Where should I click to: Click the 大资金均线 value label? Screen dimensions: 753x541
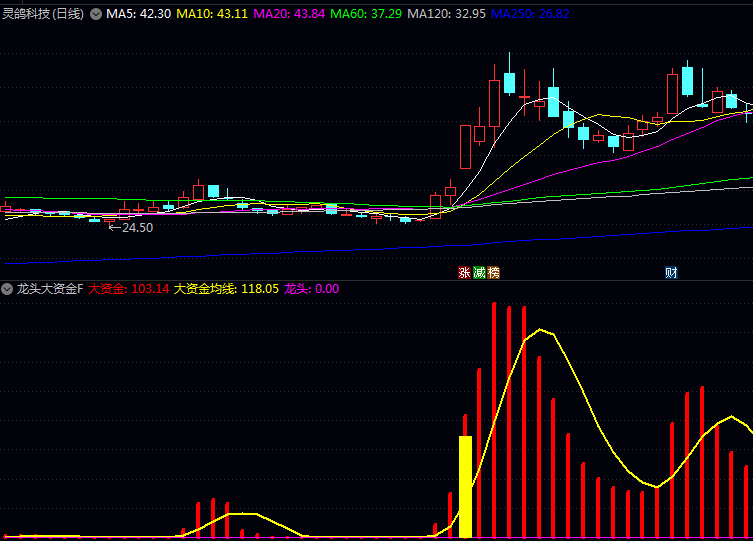click(x=225, y=289)
